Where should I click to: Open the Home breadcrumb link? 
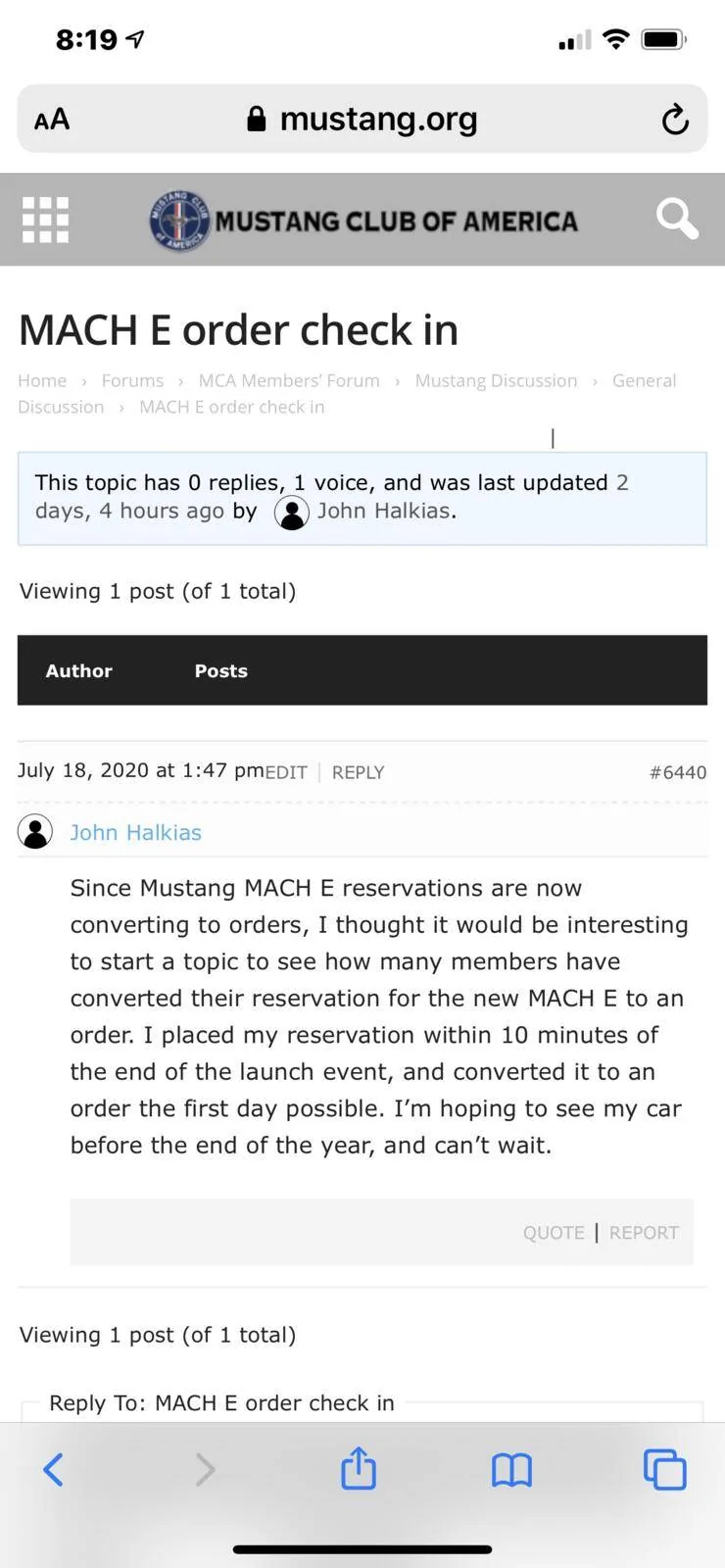pyautogui.click(x=42, y=380)
